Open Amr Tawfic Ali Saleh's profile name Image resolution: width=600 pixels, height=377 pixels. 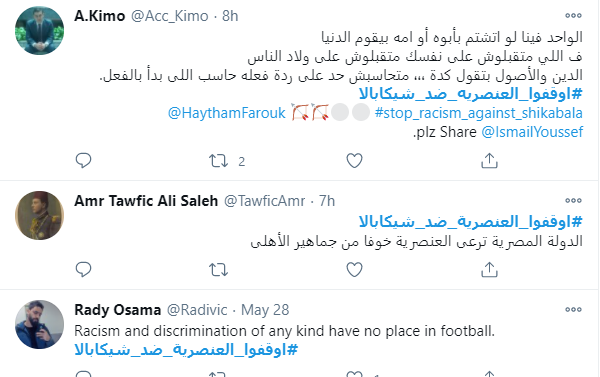click(x=146, y=201)
